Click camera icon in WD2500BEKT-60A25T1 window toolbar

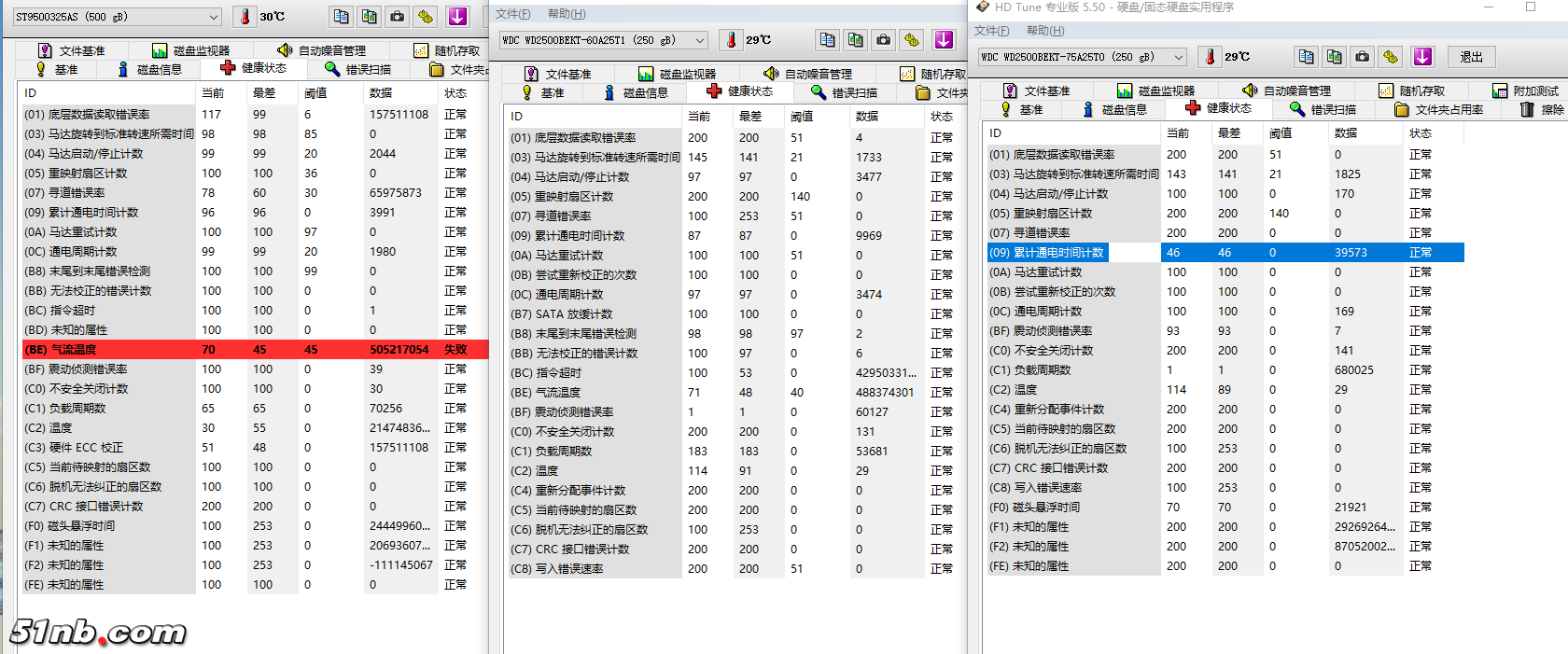click(883, 40)
